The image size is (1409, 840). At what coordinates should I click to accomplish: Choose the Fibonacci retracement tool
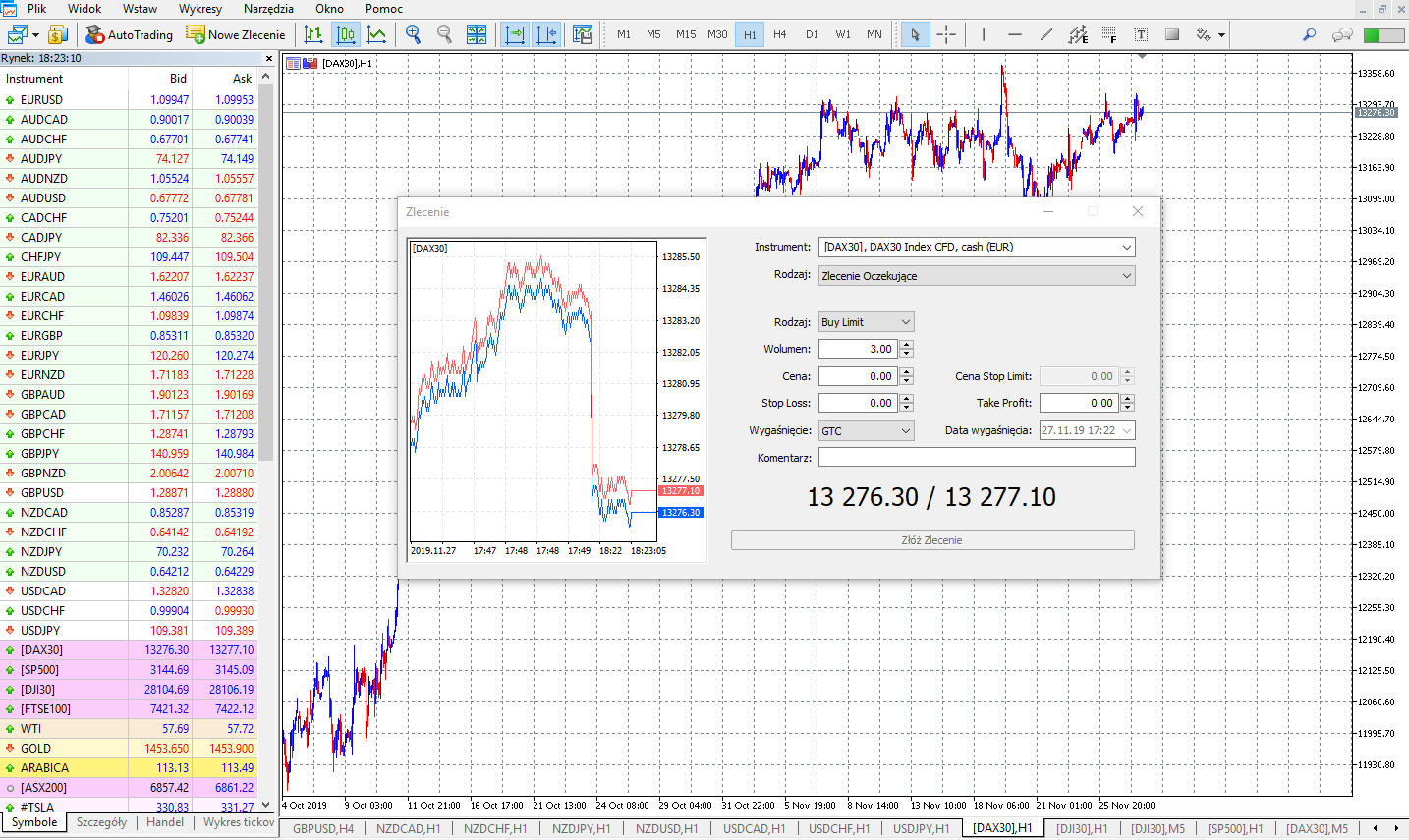pos(1109,34)
